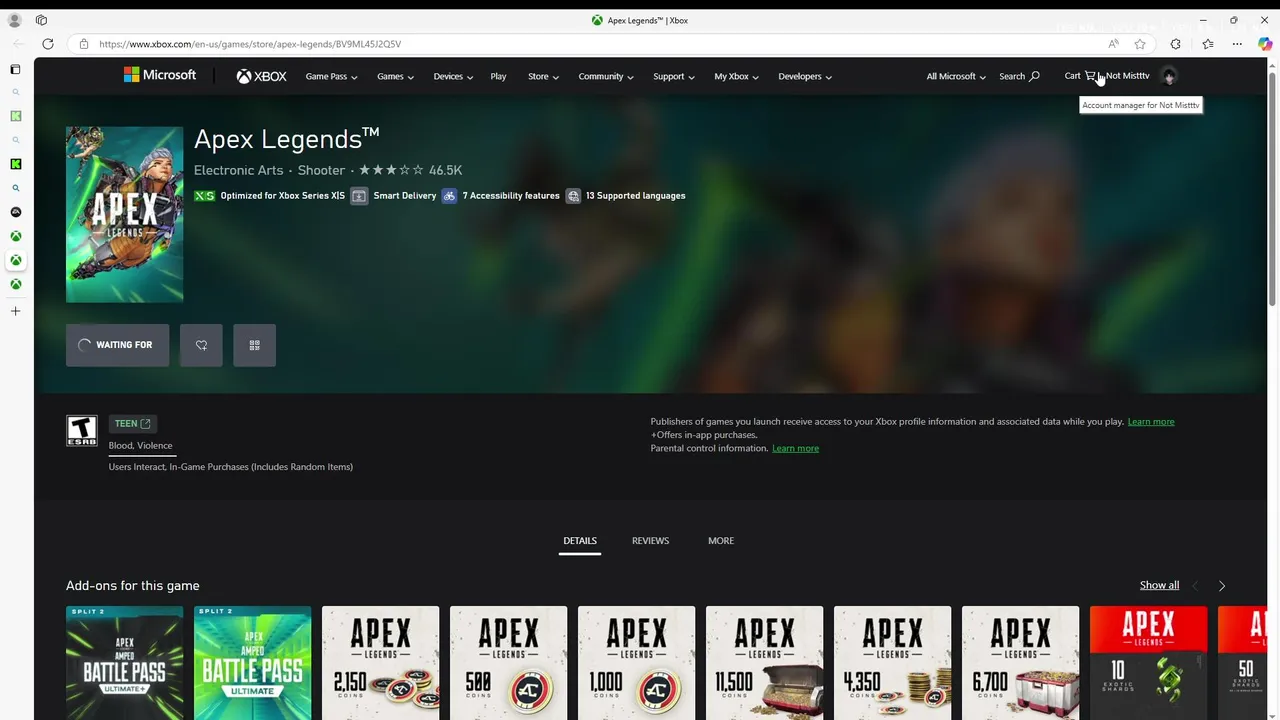Open the Copilot icon in browser toolbar
Viewport: 1280px width, 720px height.
(x=1265, y=44)
